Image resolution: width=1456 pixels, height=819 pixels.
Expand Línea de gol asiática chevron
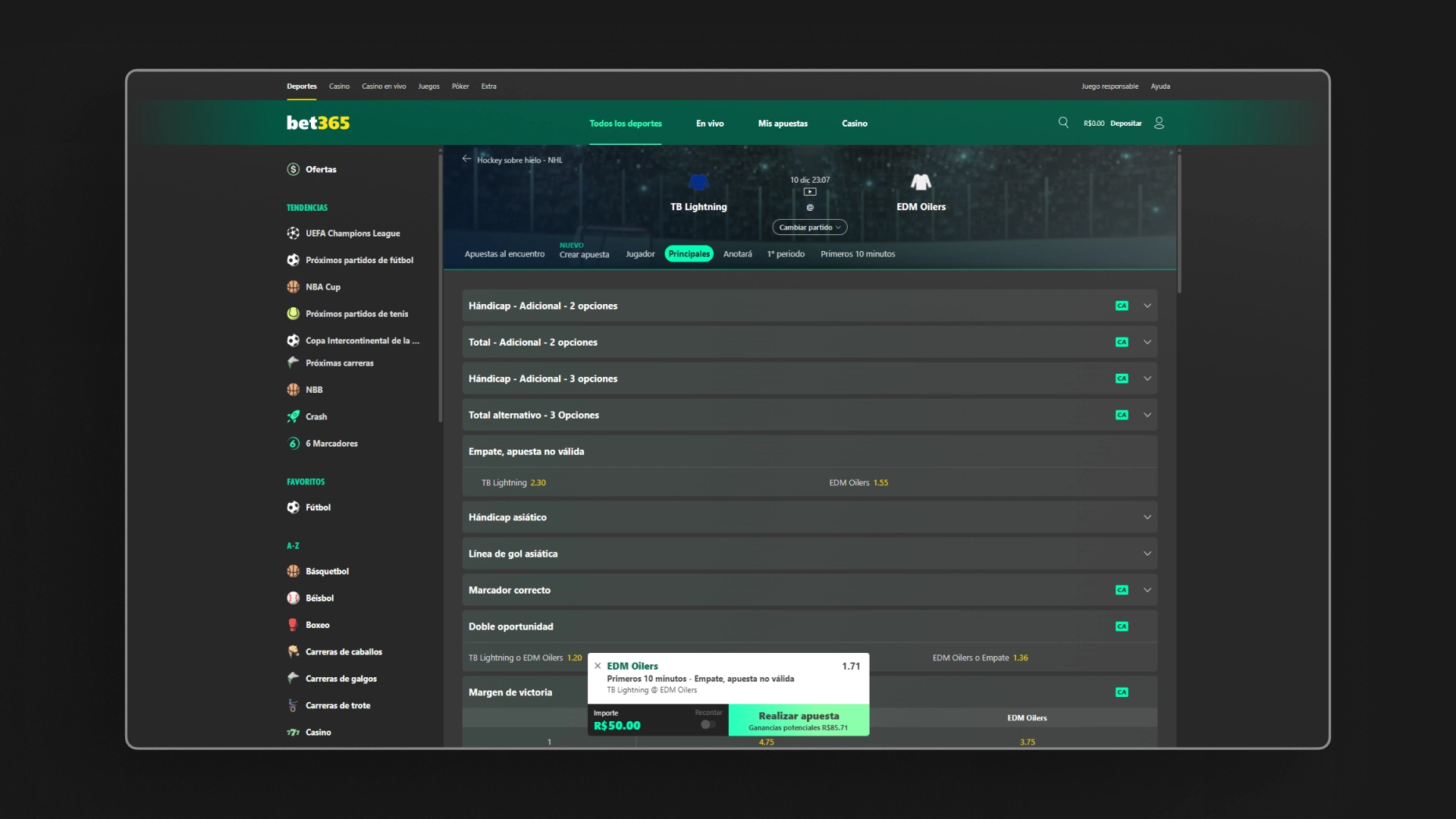[1147, 554]
